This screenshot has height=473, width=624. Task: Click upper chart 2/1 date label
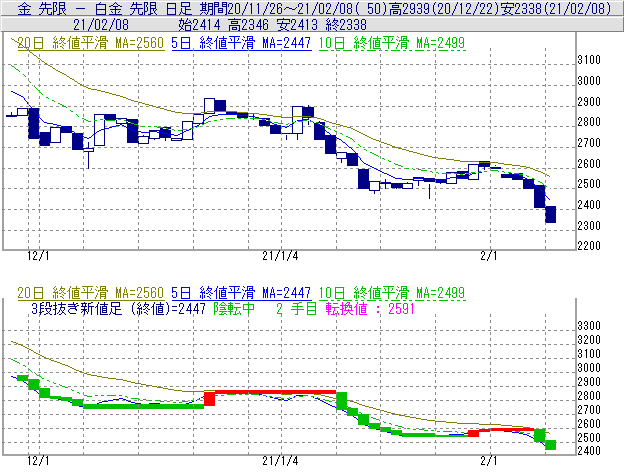pos(489,256)
